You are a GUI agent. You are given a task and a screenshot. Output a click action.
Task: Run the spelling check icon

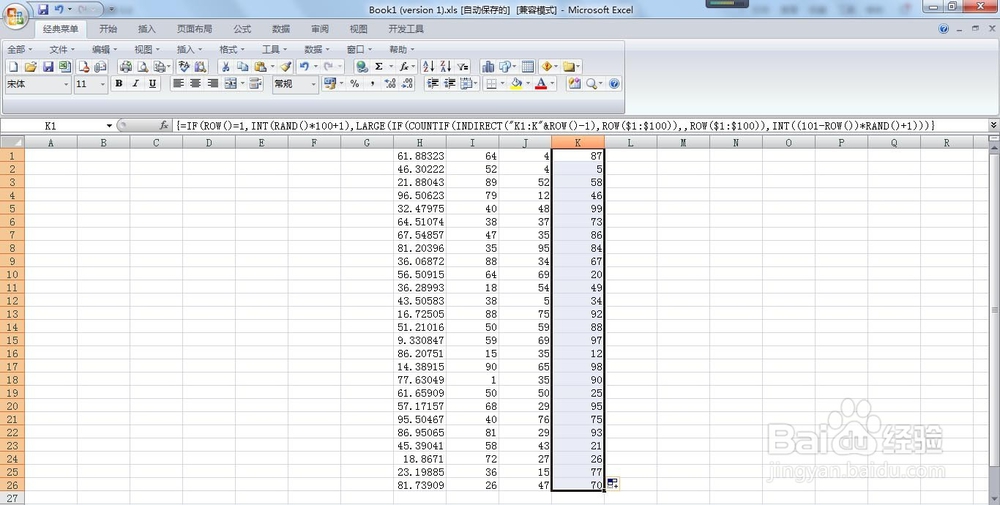pos(184,66)
